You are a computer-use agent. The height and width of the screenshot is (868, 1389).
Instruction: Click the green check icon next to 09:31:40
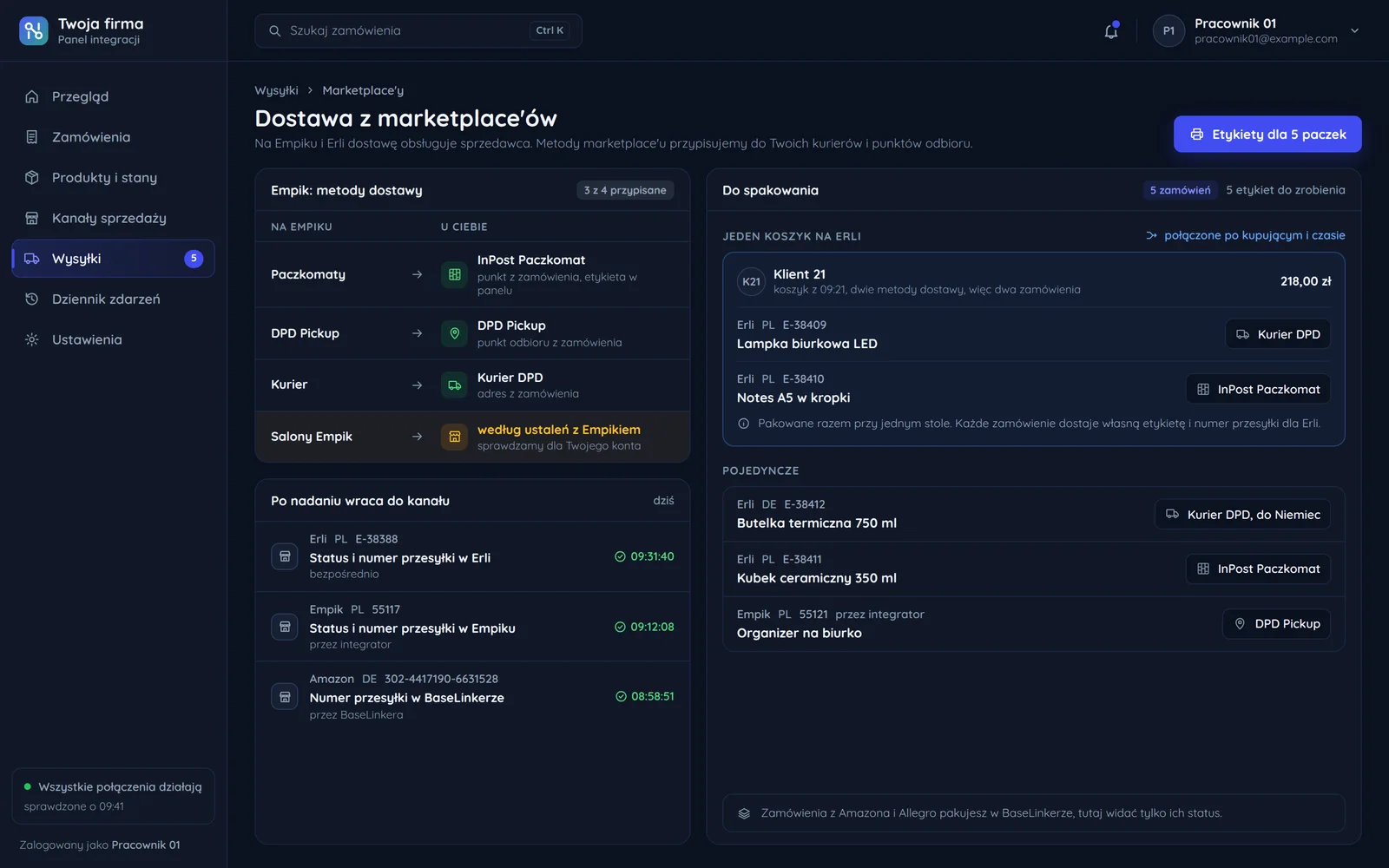[620, 556]
